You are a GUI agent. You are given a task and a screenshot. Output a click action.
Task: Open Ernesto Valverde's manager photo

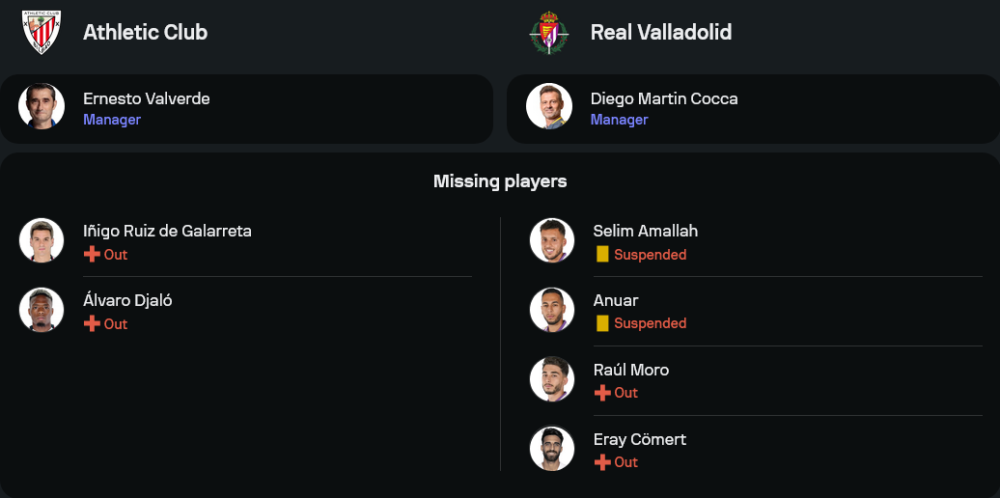[41, 107]
